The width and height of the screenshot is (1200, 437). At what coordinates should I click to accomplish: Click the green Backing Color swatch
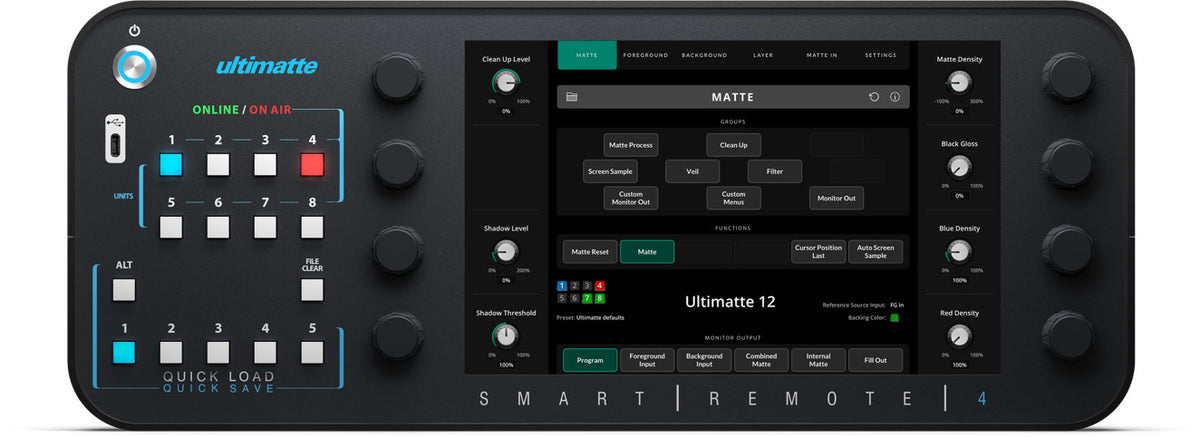(895, 318)
